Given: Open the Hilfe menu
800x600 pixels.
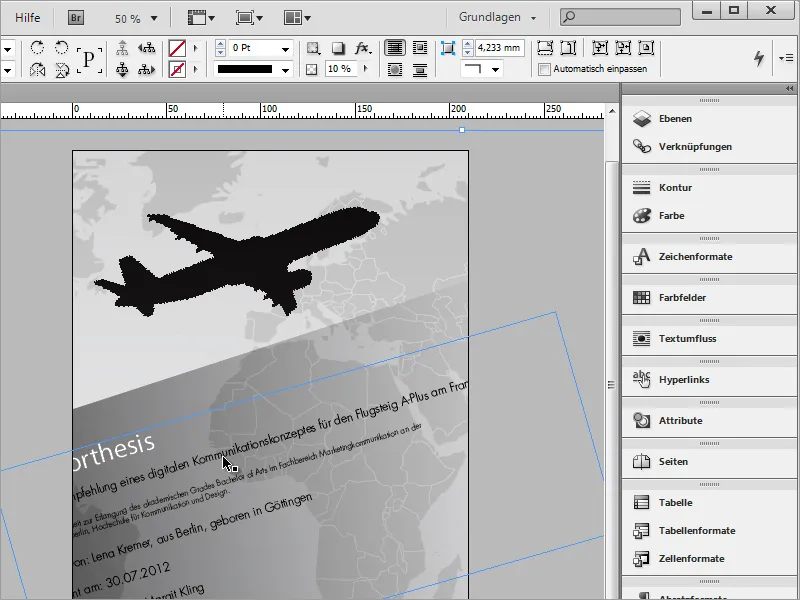Looking at the screenshot, I should pyautogui.click(x=28, y=18).
